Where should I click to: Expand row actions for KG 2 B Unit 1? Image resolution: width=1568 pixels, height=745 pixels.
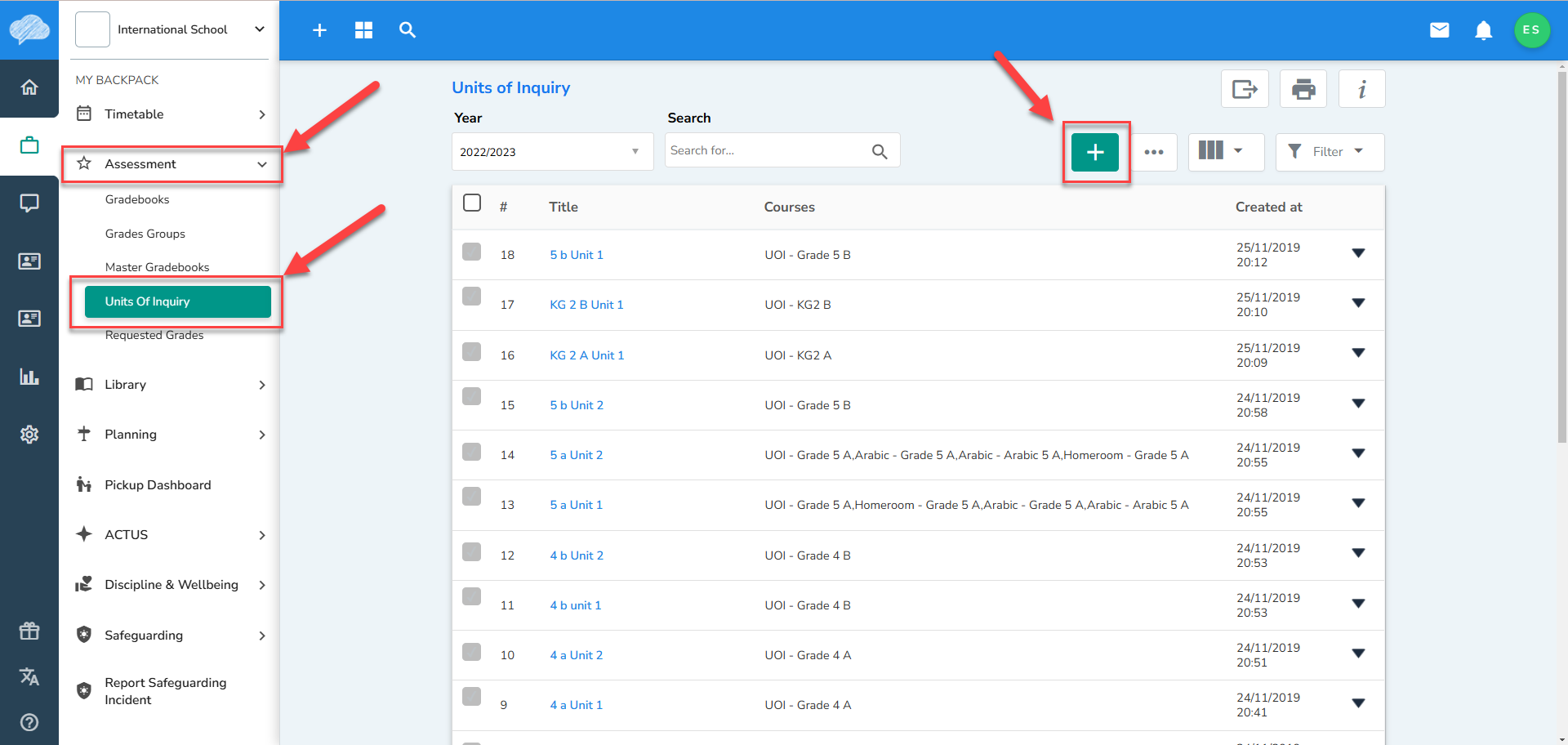[x=1359, y=303]
